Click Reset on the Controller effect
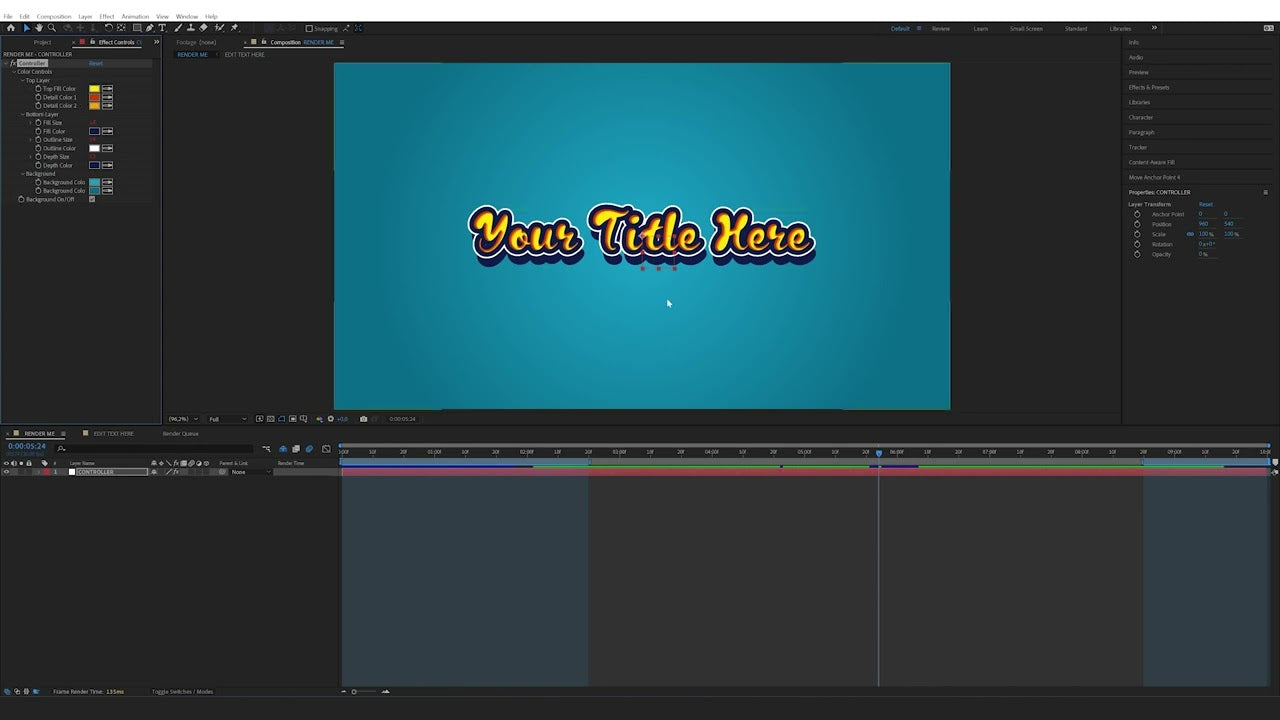The width and height of the screenshot is (1280, 720). (x=96, y=63)
